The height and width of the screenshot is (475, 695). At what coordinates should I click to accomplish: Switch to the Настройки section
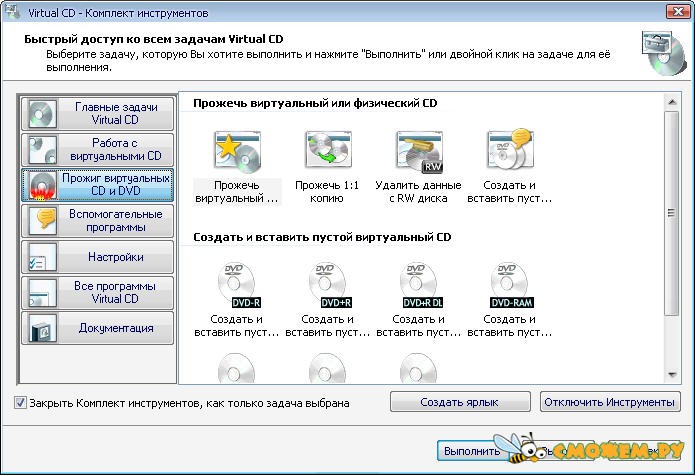click(x=98, y=257)
